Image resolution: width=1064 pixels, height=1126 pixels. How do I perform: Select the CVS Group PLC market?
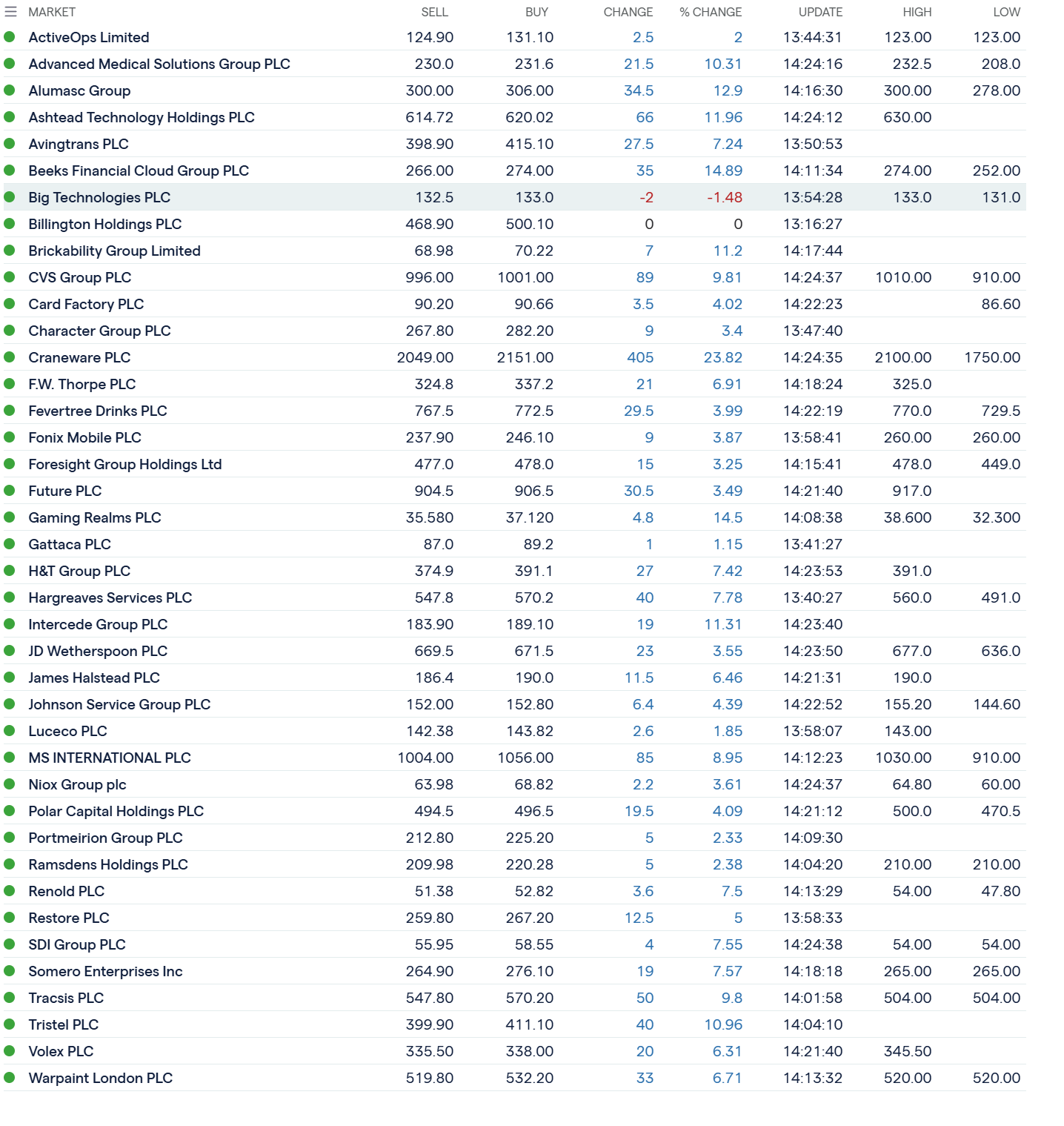coord(80,277)
